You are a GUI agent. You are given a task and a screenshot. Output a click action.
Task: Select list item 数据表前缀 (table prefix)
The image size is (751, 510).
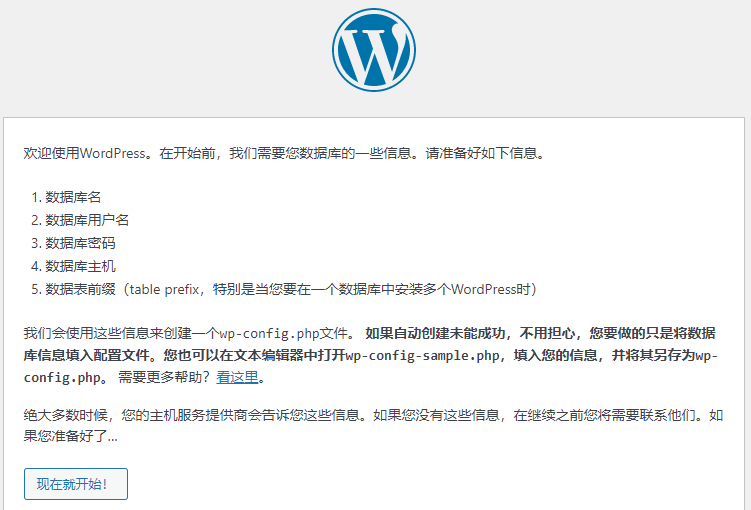[x=290, y=289]
